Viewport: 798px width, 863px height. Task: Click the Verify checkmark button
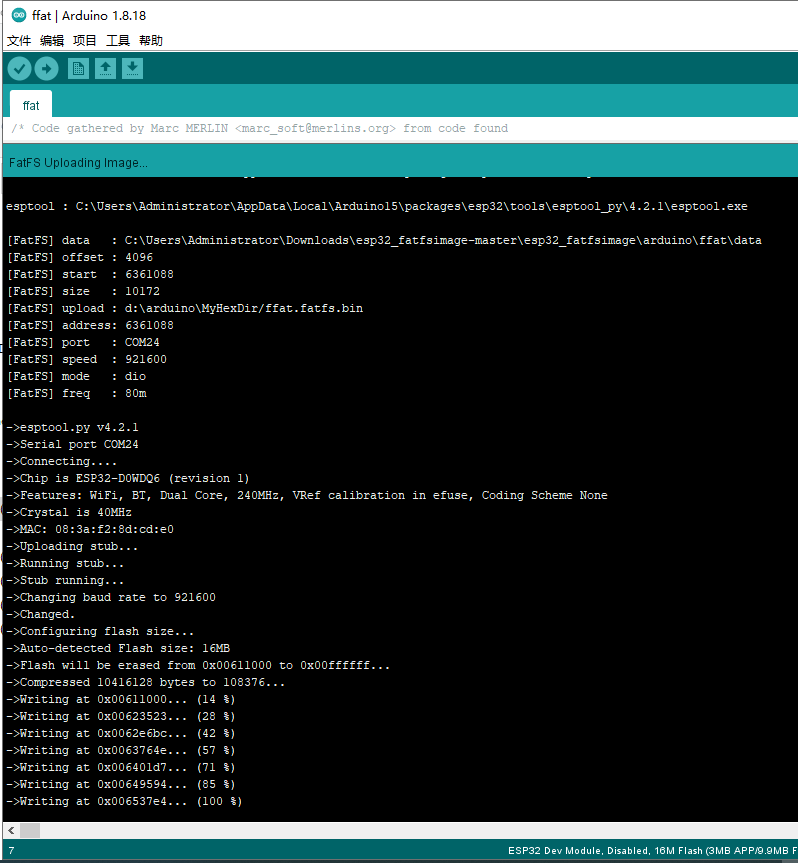(19, 69)
